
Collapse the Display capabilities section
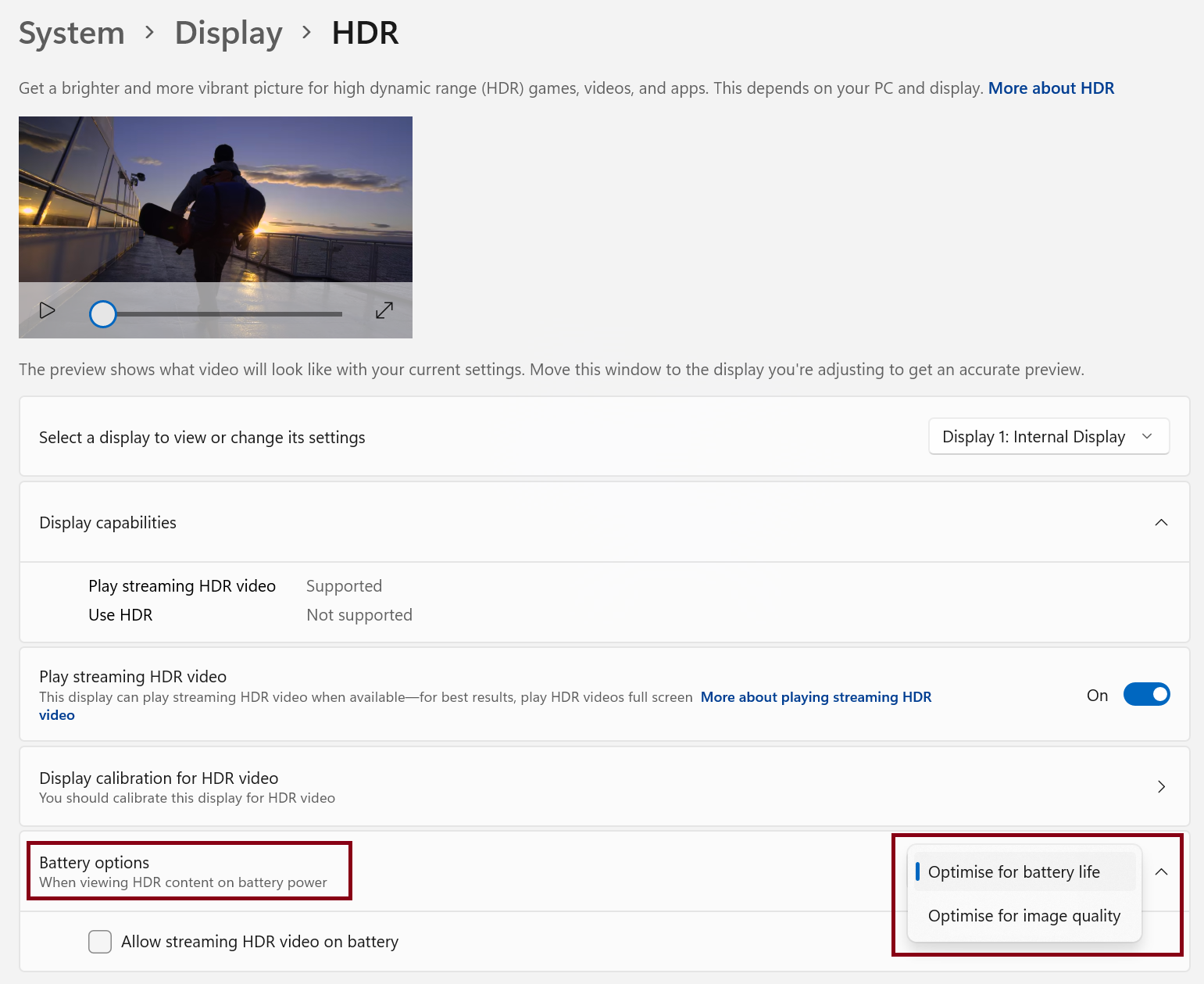pos(1161,522)
